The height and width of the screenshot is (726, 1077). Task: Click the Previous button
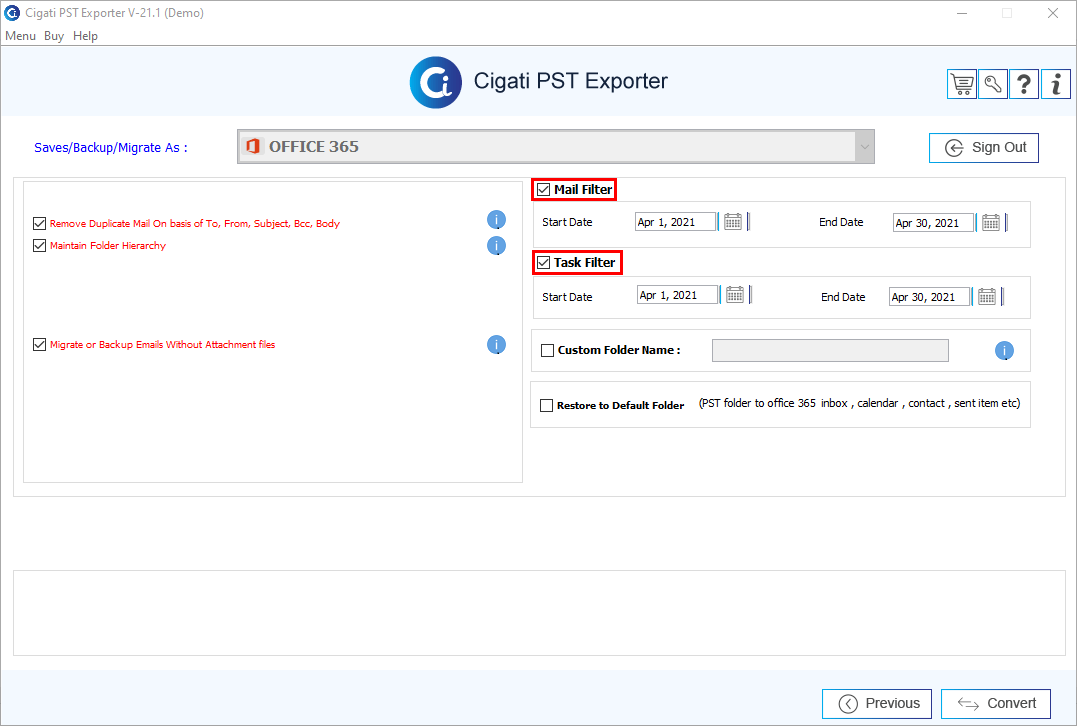click(876, 703)
